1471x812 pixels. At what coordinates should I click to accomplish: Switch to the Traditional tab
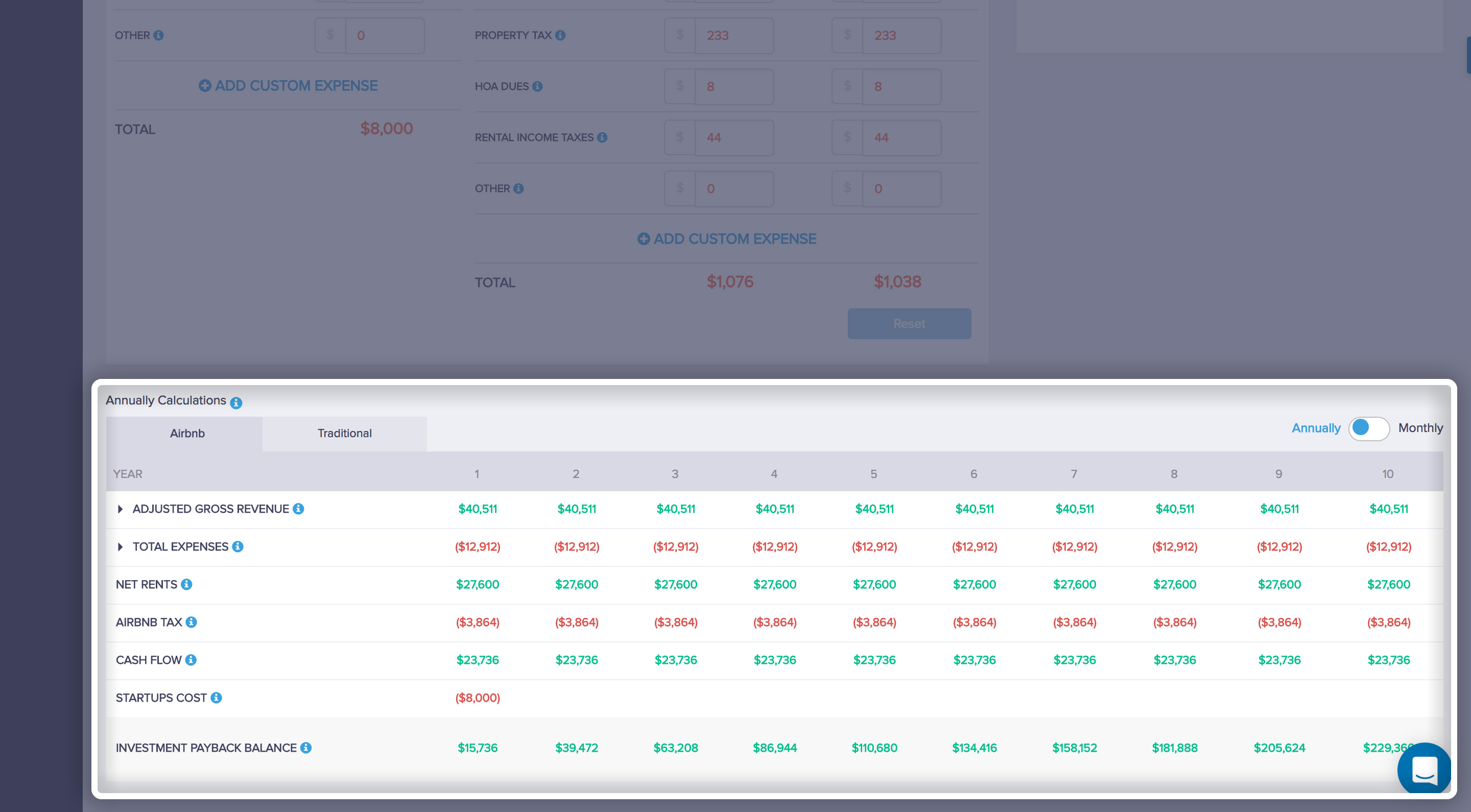tap(344, 433)
